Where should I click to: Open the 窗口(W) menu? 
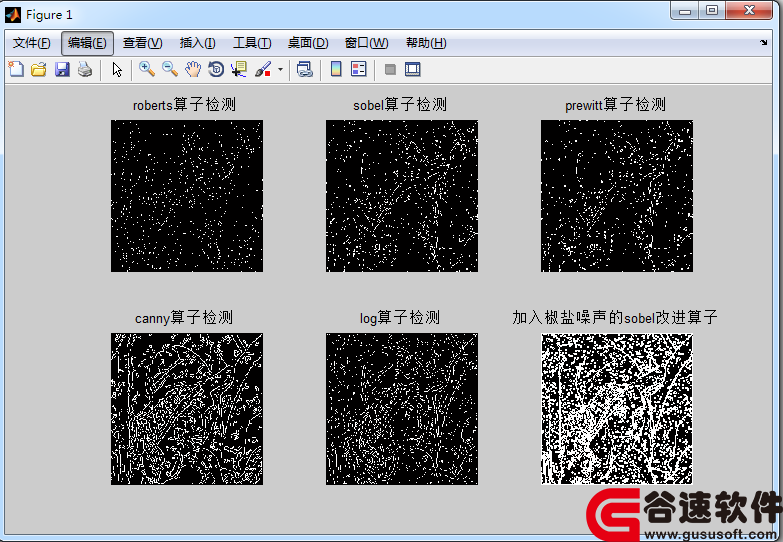(x=367, y=43)
